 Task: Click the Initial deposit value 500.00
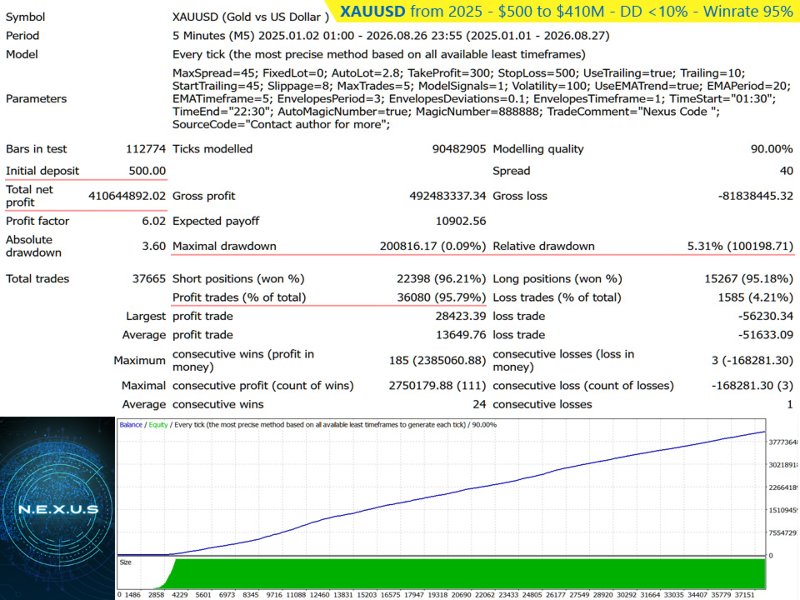click(x=147, y=171)
